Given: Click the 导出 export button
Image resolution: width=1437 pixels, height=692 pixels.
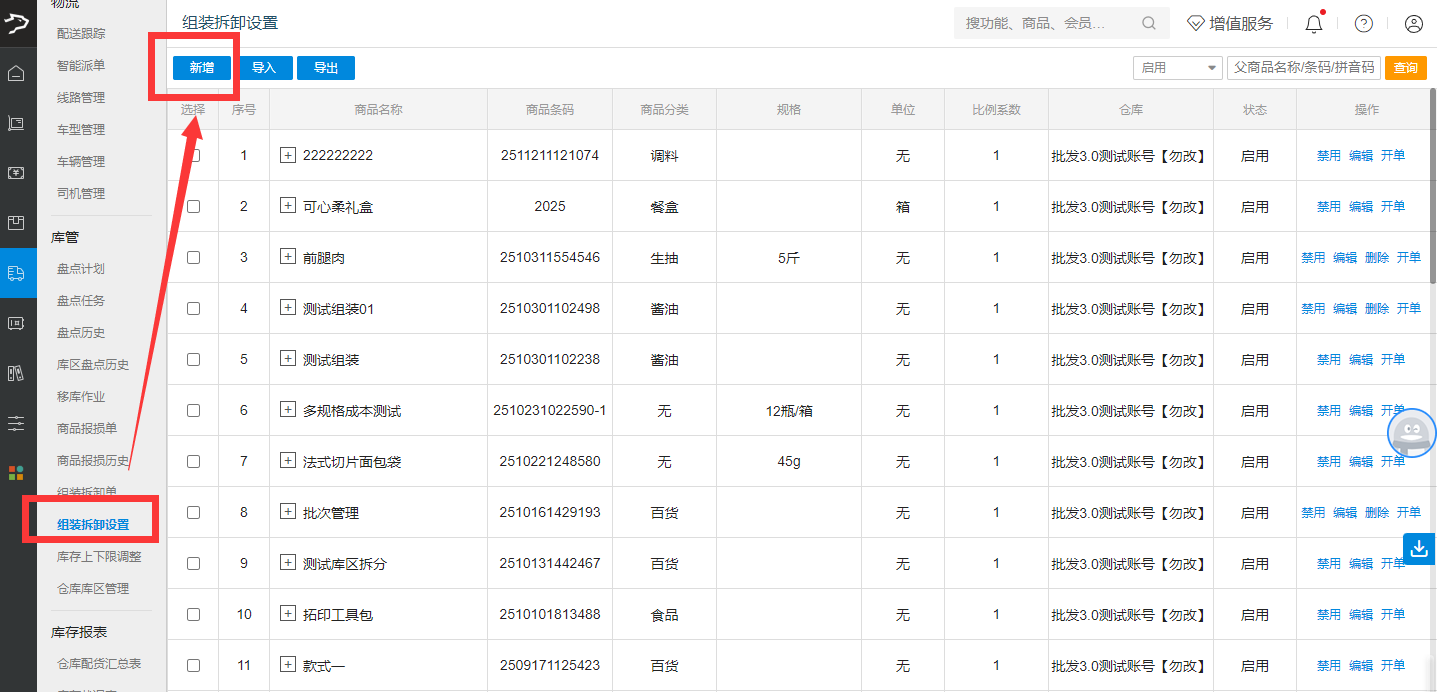Looking at the screenshot, I should pyautogui.click(x=326, y=68).
